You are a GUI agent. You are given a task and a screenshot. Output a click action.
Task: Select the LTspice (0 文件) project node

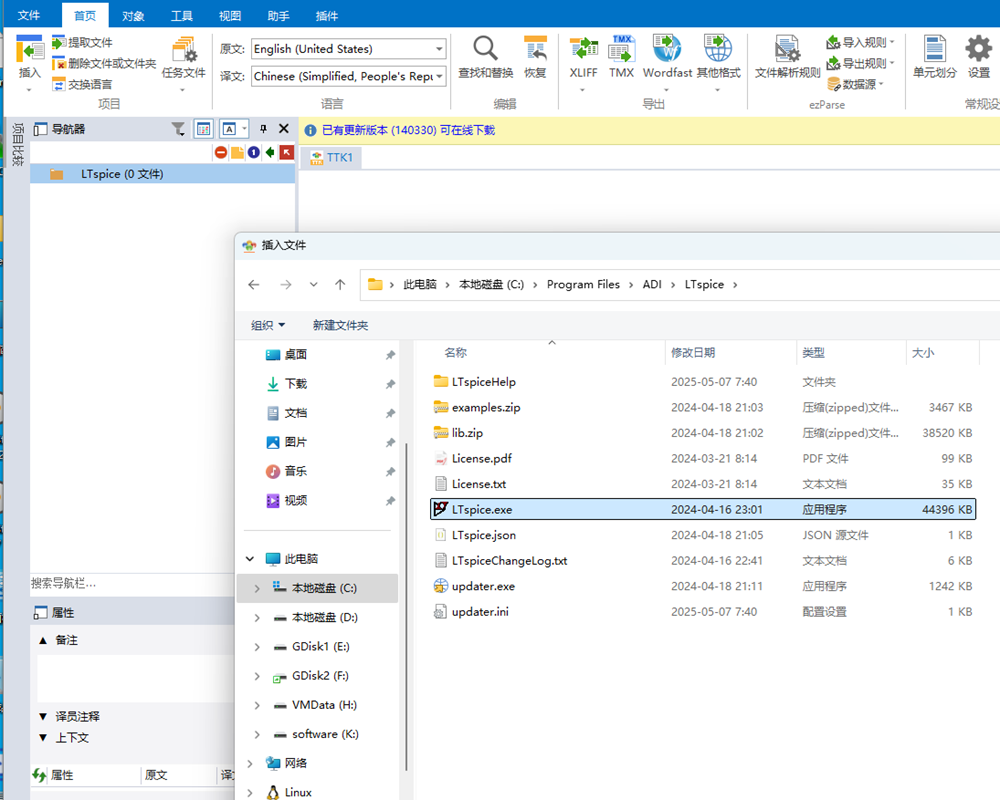163,174
